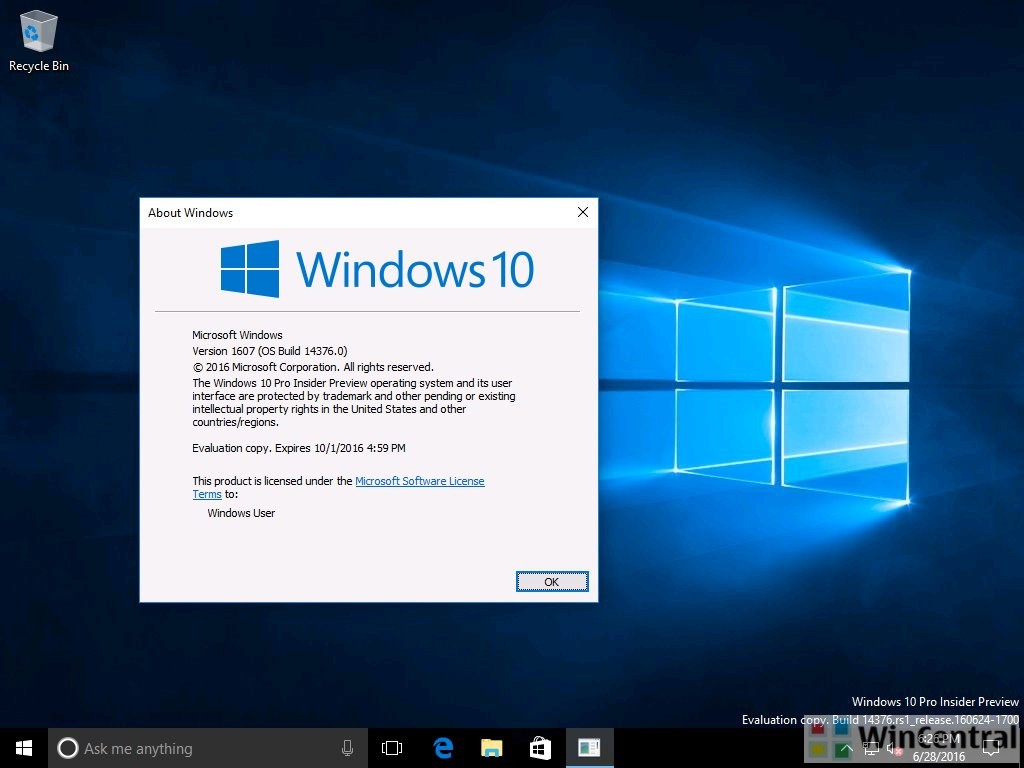Screen dimensions: 1024x768
Task: Close the About Windows dialog
Action: pos(583,212)
